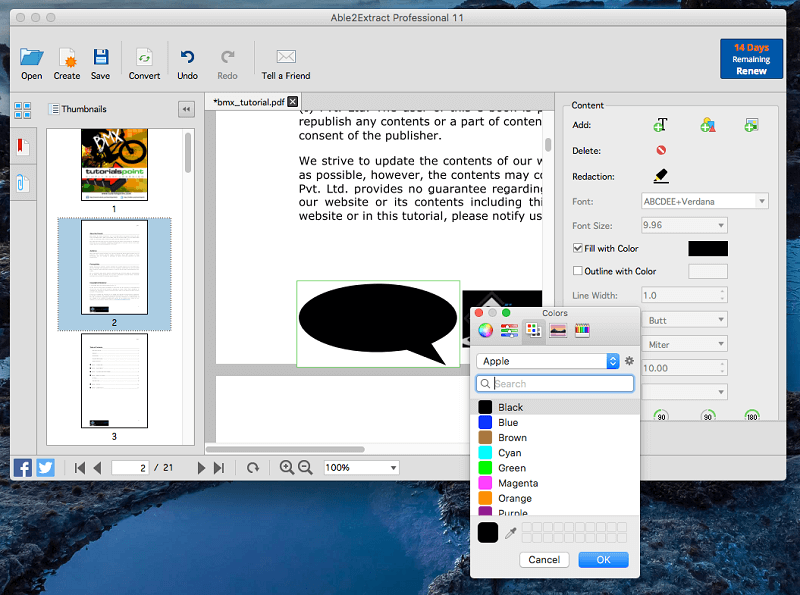The image size is (800, 595).
Task: Open the color list gear options
Action: pos(630,361)
